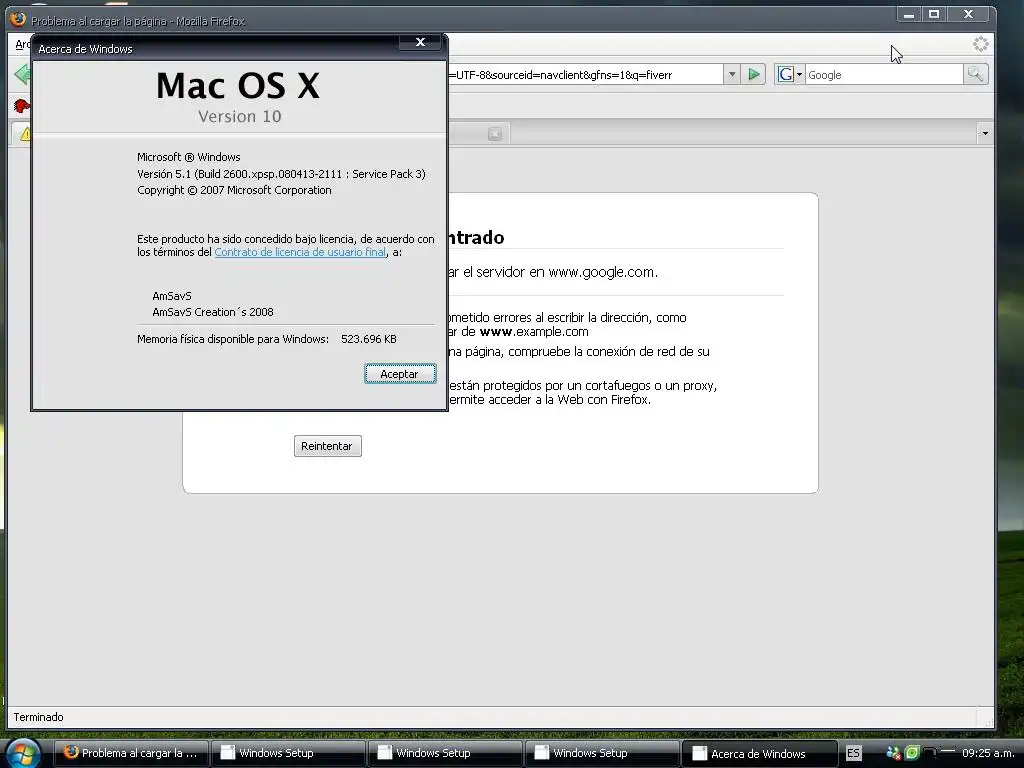Click the taskbar clock showing 09:25 a.m.
1024x768 pixels.
(988, 753)
